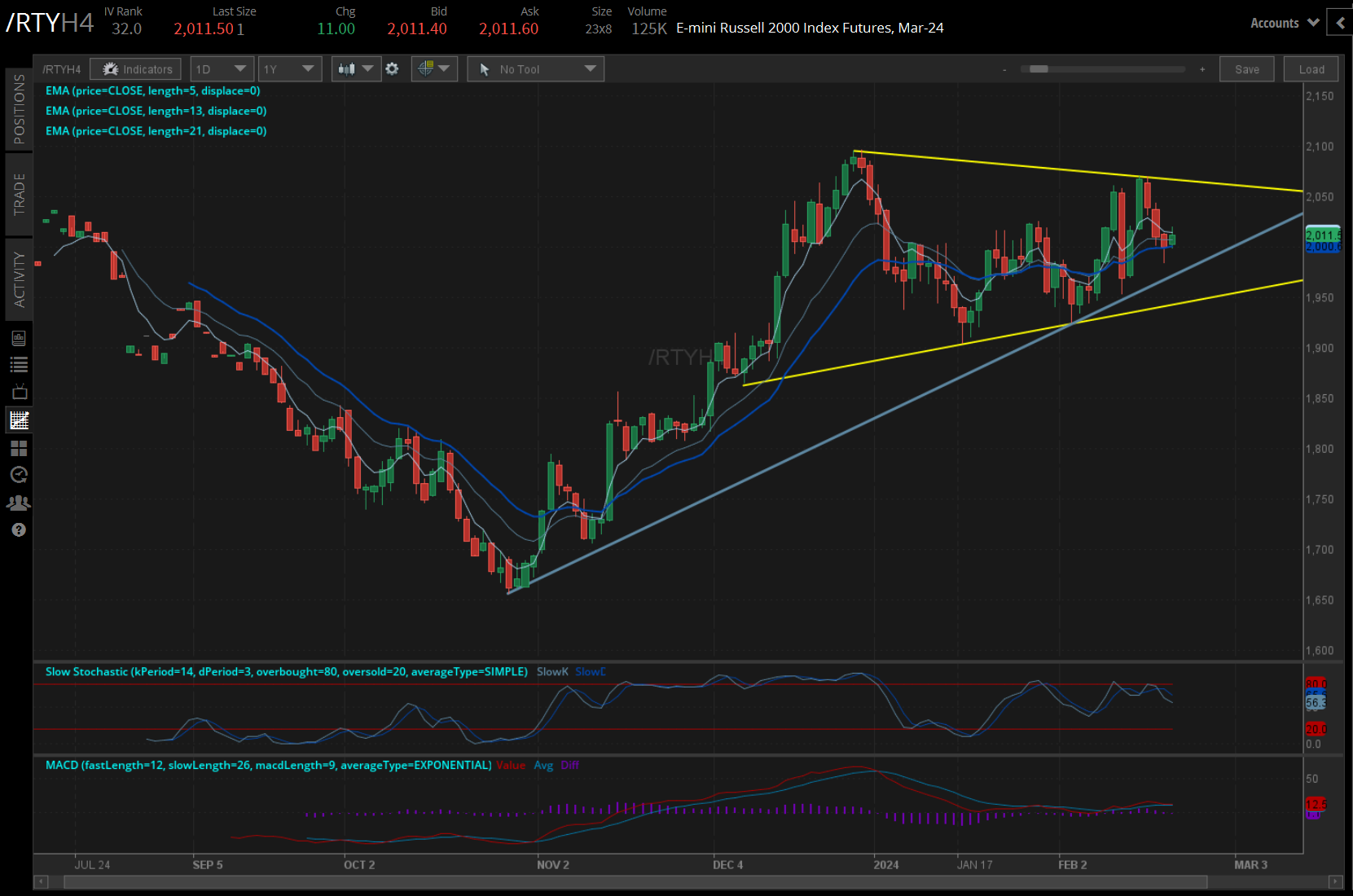This screenshot has height=896, width=1353.
Task: Select the active Charts icon in the sidebar
Action: 19,419
